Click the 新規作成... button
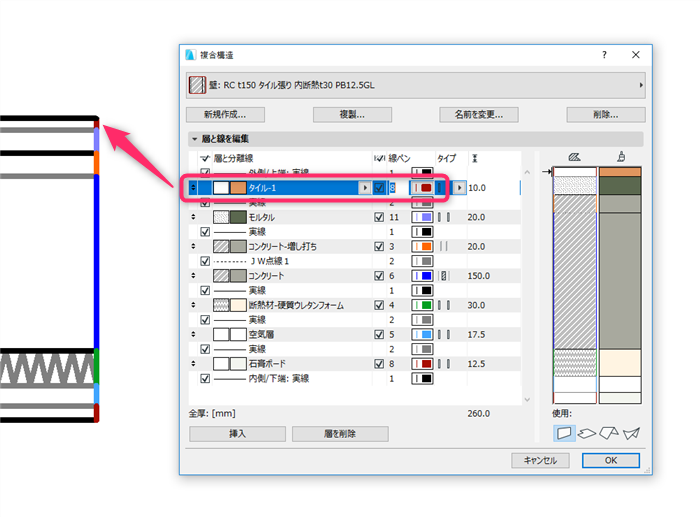The height and width of the screenshot is (517, 700). click(x=225, y=115)
